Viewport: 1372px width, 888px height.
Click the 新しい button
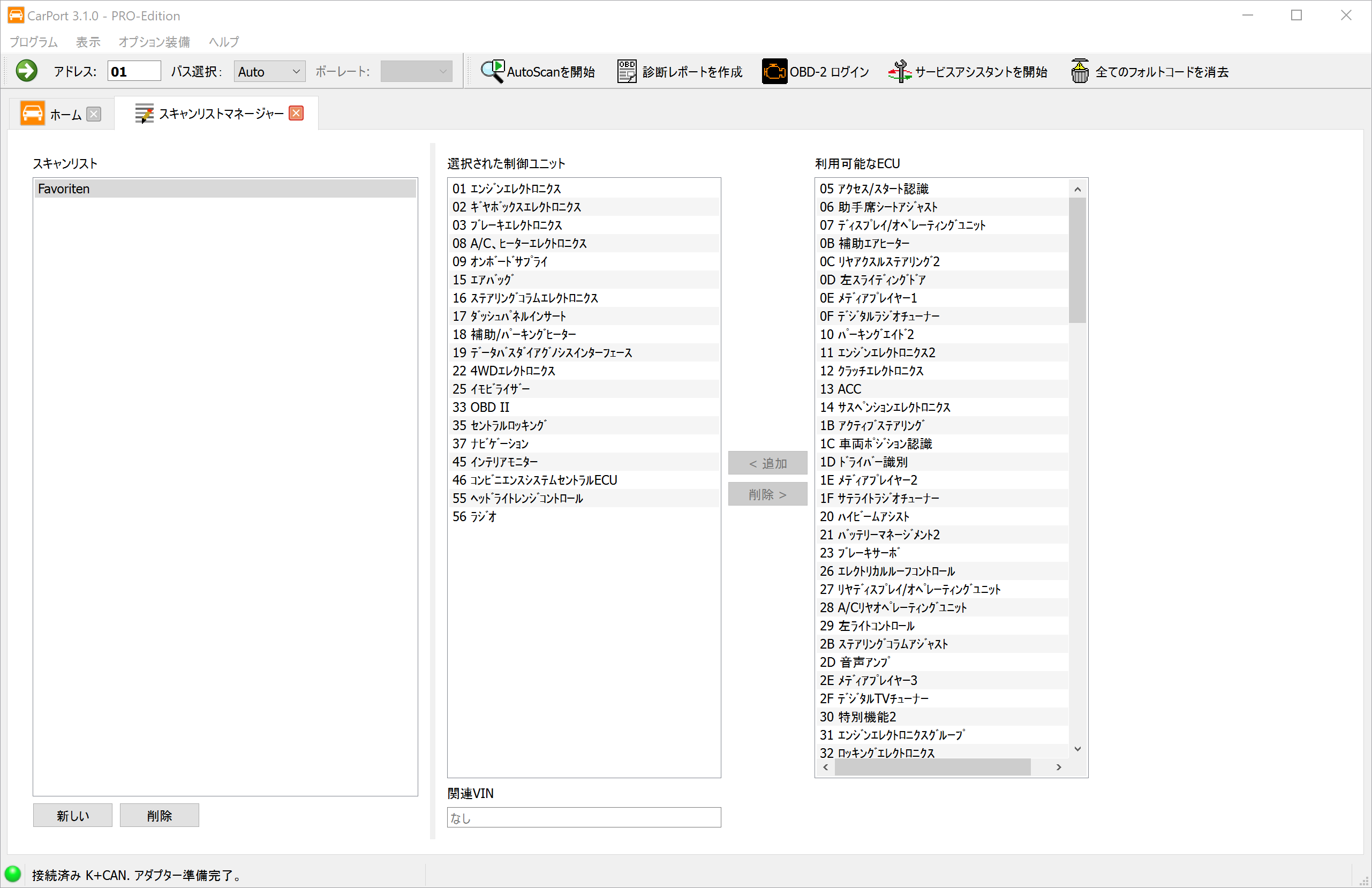[x=73, y=815]
